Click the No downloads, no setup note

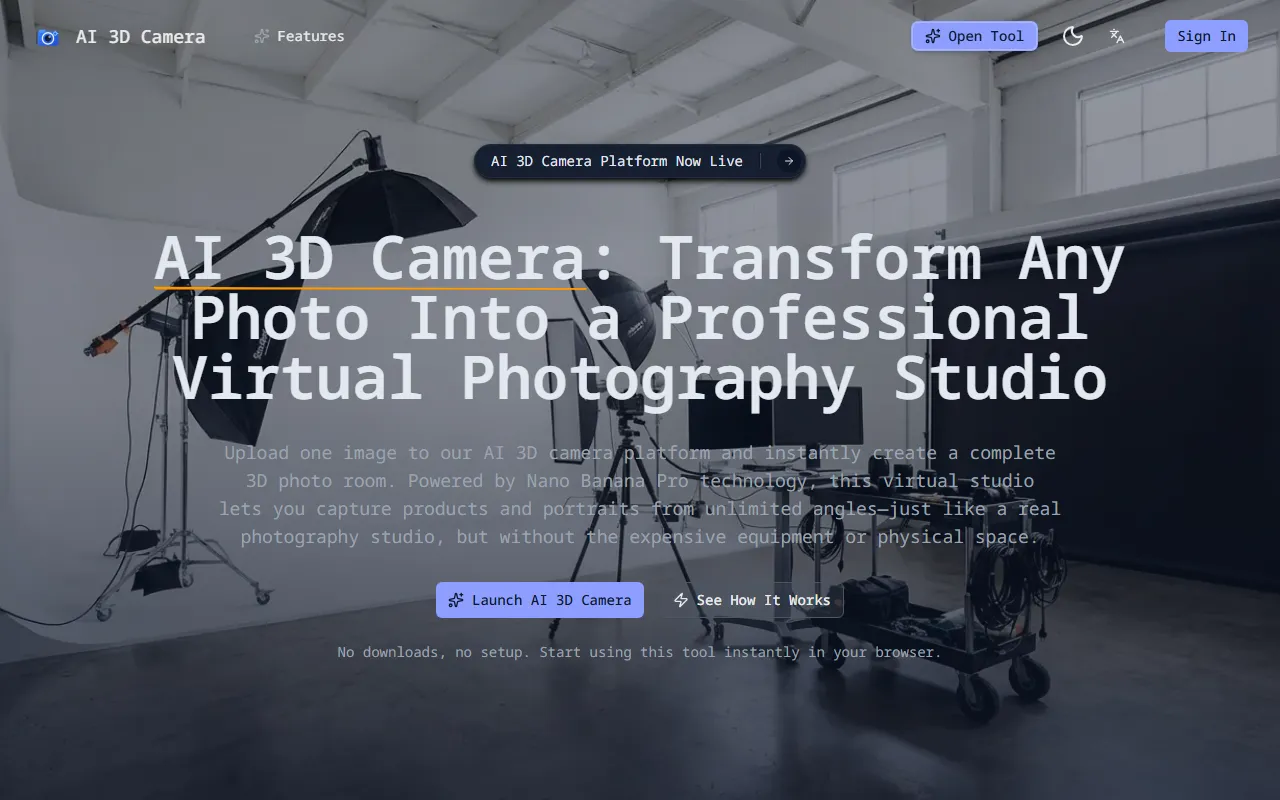pyautogui.click(x=640, y=652)
